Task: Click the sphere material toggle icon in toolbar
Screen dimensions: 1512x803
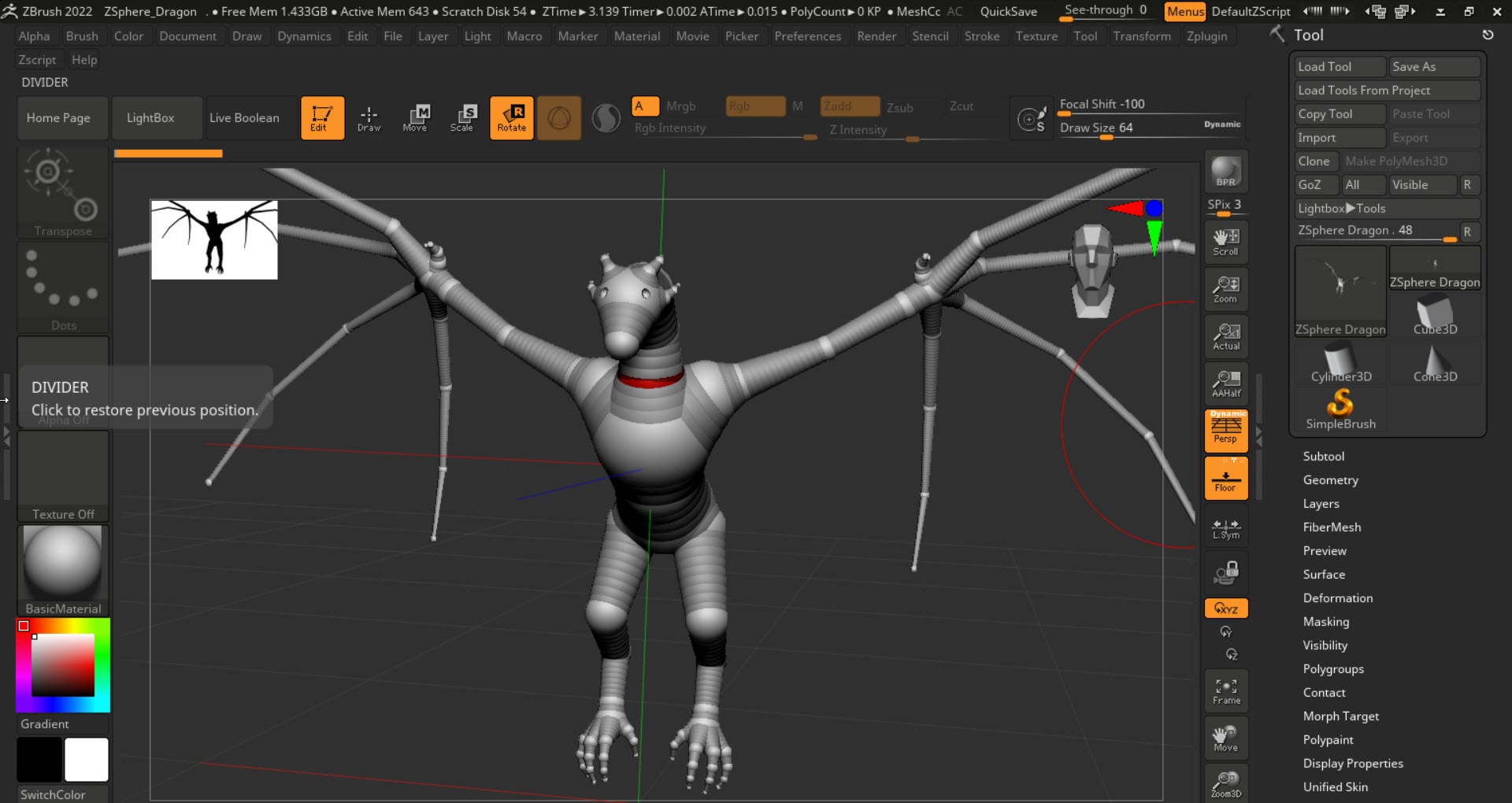Action: point(559,118)
